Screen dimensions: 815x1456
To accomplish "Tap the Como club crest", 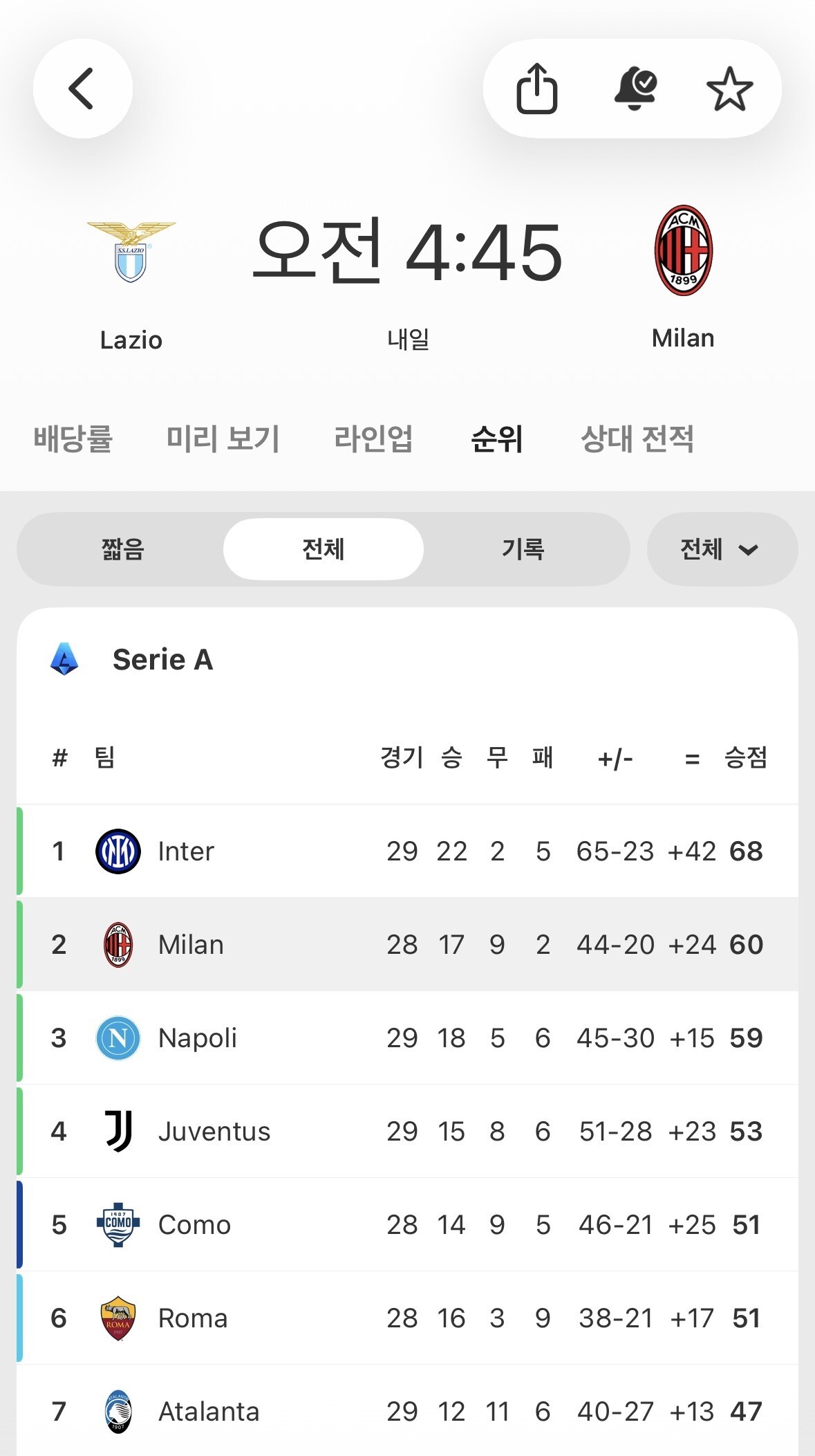I will (x=118, y=1224).
